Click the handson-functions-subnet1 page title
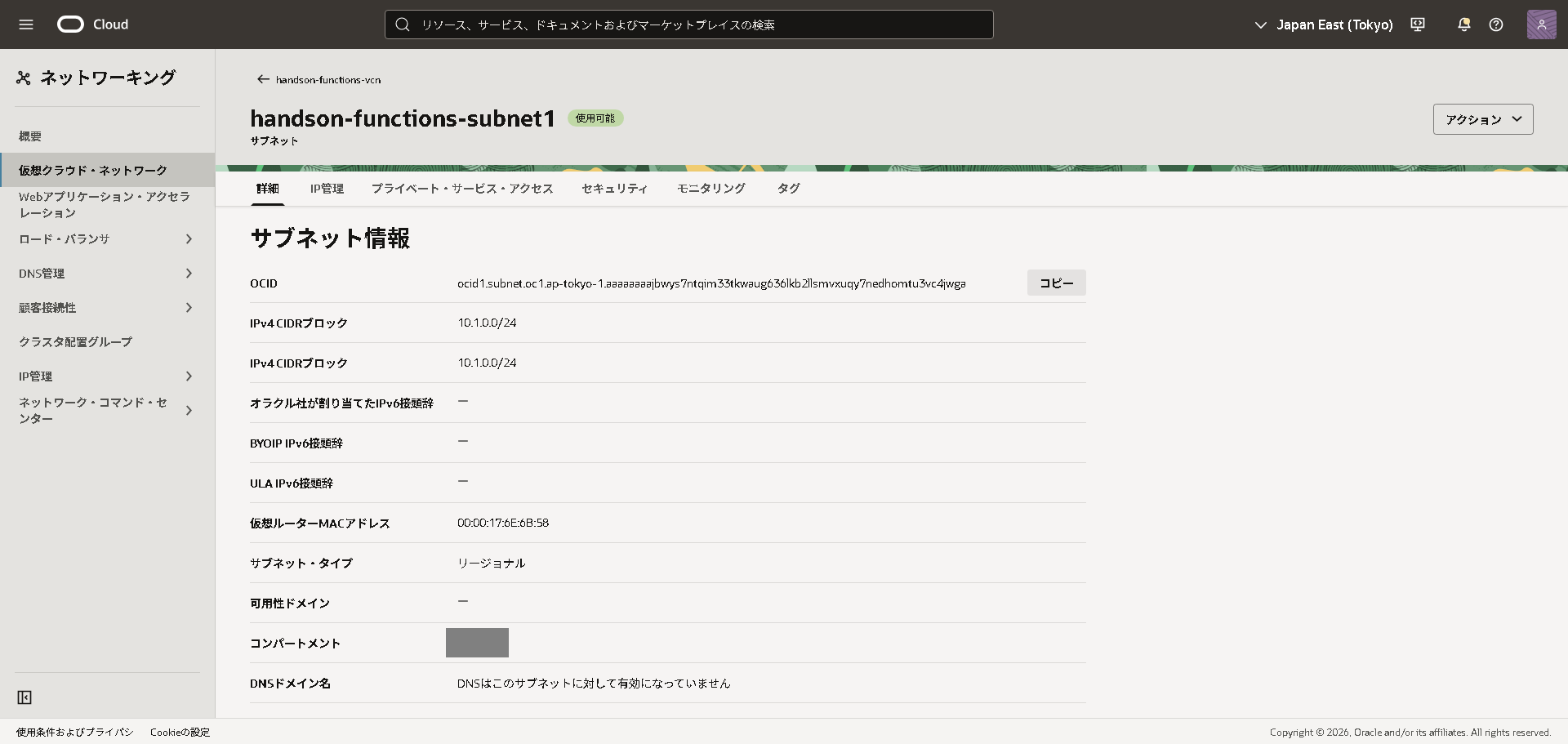Viewport: 1568px width, 744px height. point(403,118)
